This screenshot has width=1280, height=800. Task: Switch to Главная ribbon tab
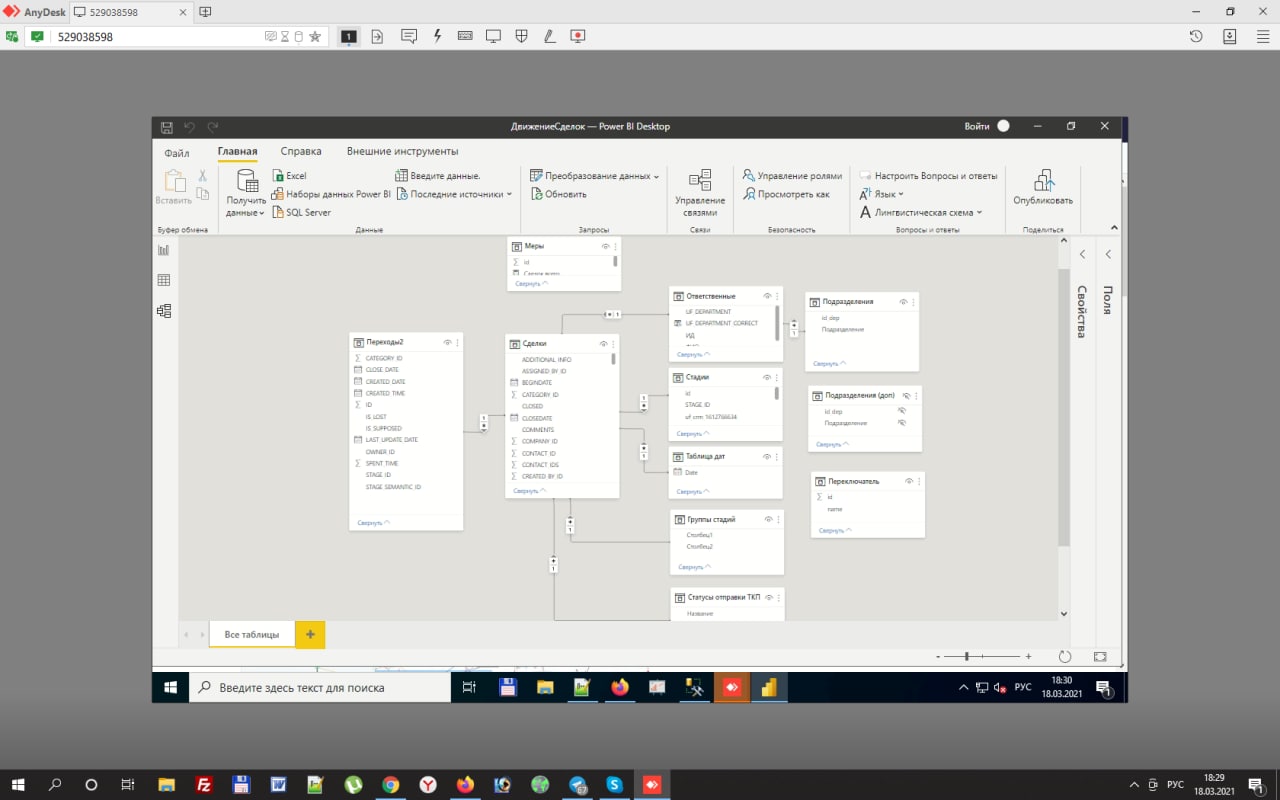coord(238,151)
